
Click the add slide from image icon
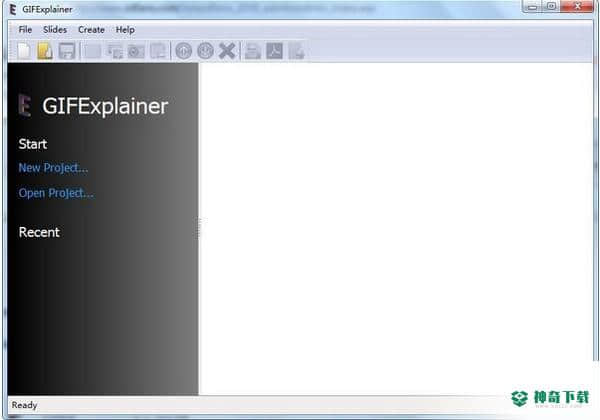tap(114, 51)
